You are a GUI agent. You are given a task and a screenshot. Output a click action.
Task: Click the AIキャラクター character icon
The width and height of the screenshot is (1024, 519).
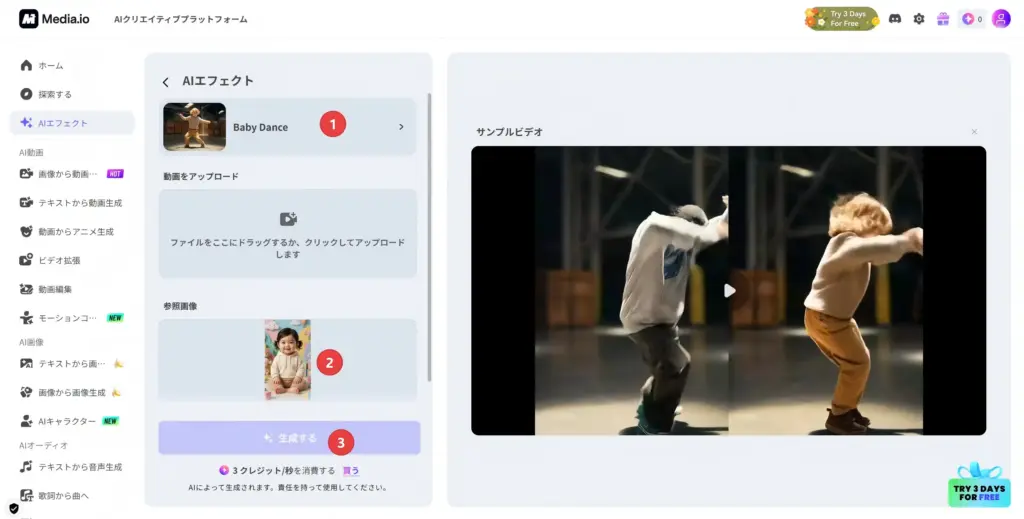click(26, 421)
